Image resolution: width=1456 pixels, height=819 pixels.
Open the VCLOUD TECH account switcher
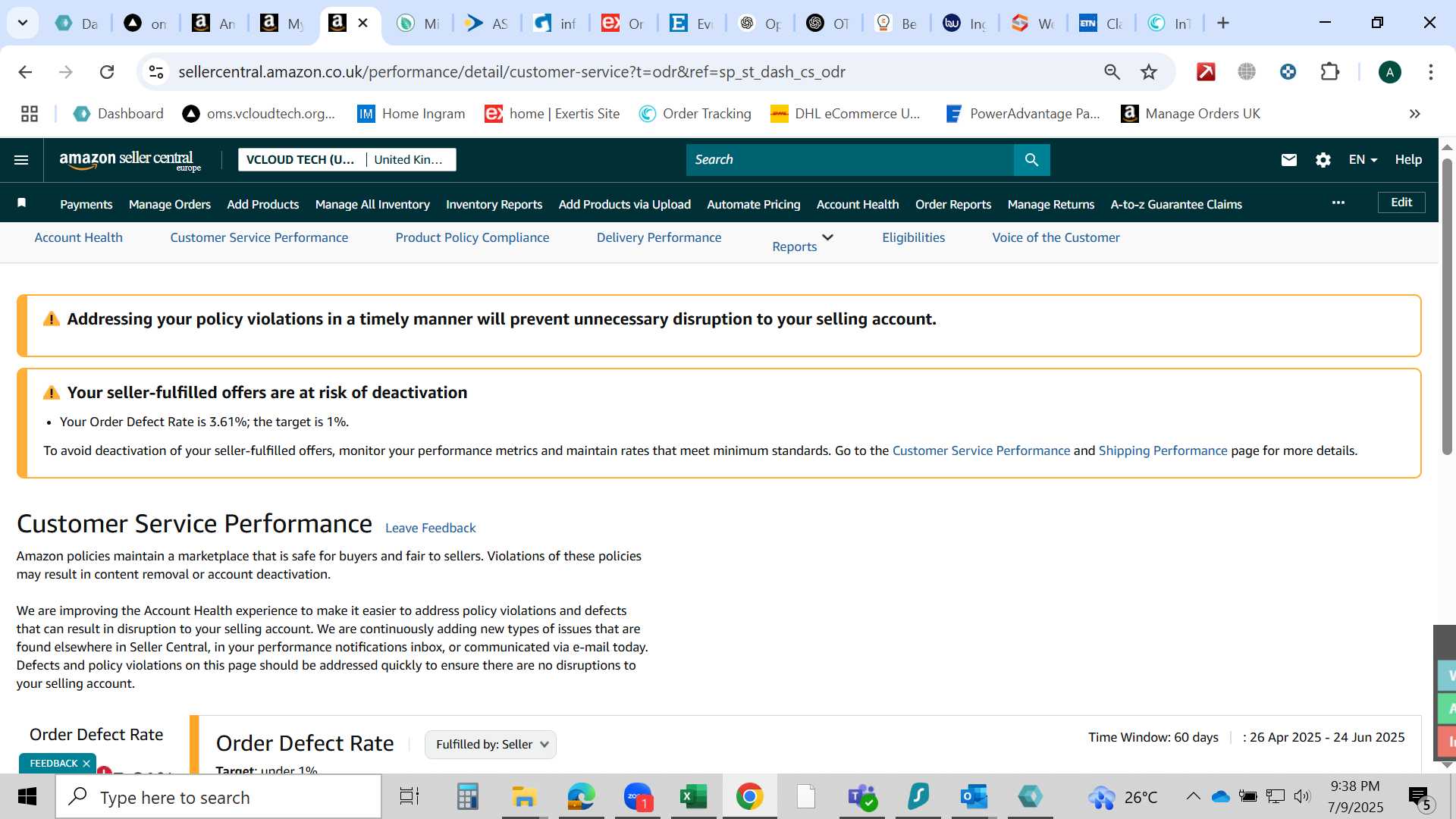347,160
